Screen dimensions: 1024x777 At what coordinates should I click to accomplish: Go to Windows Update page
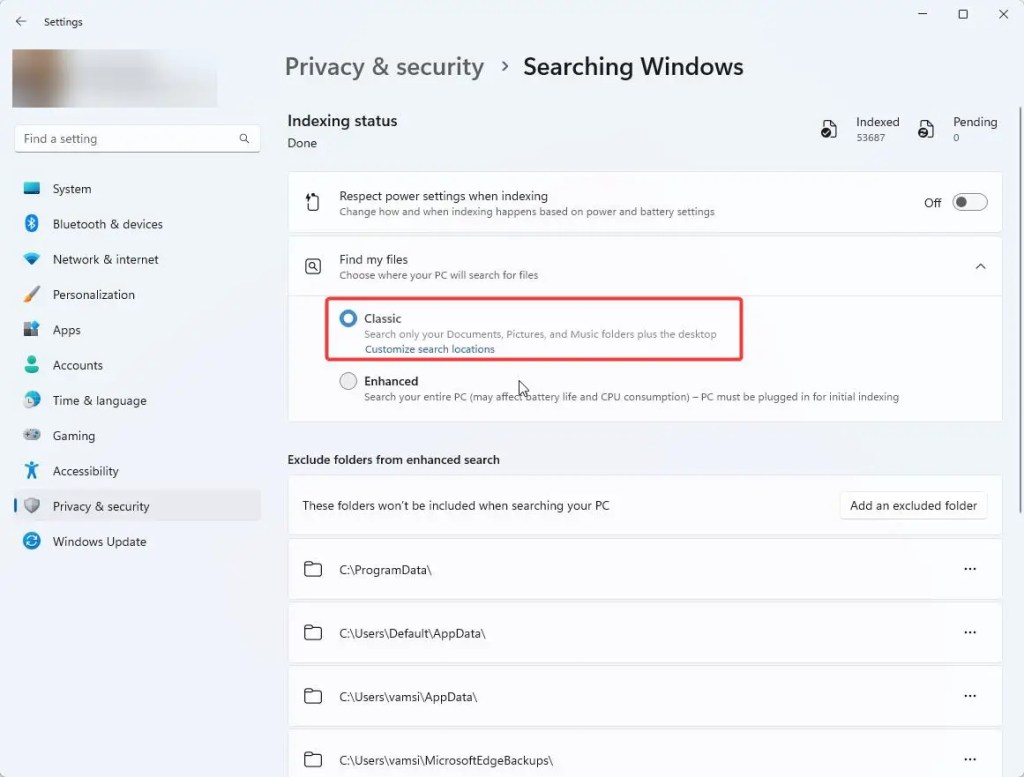137,541
